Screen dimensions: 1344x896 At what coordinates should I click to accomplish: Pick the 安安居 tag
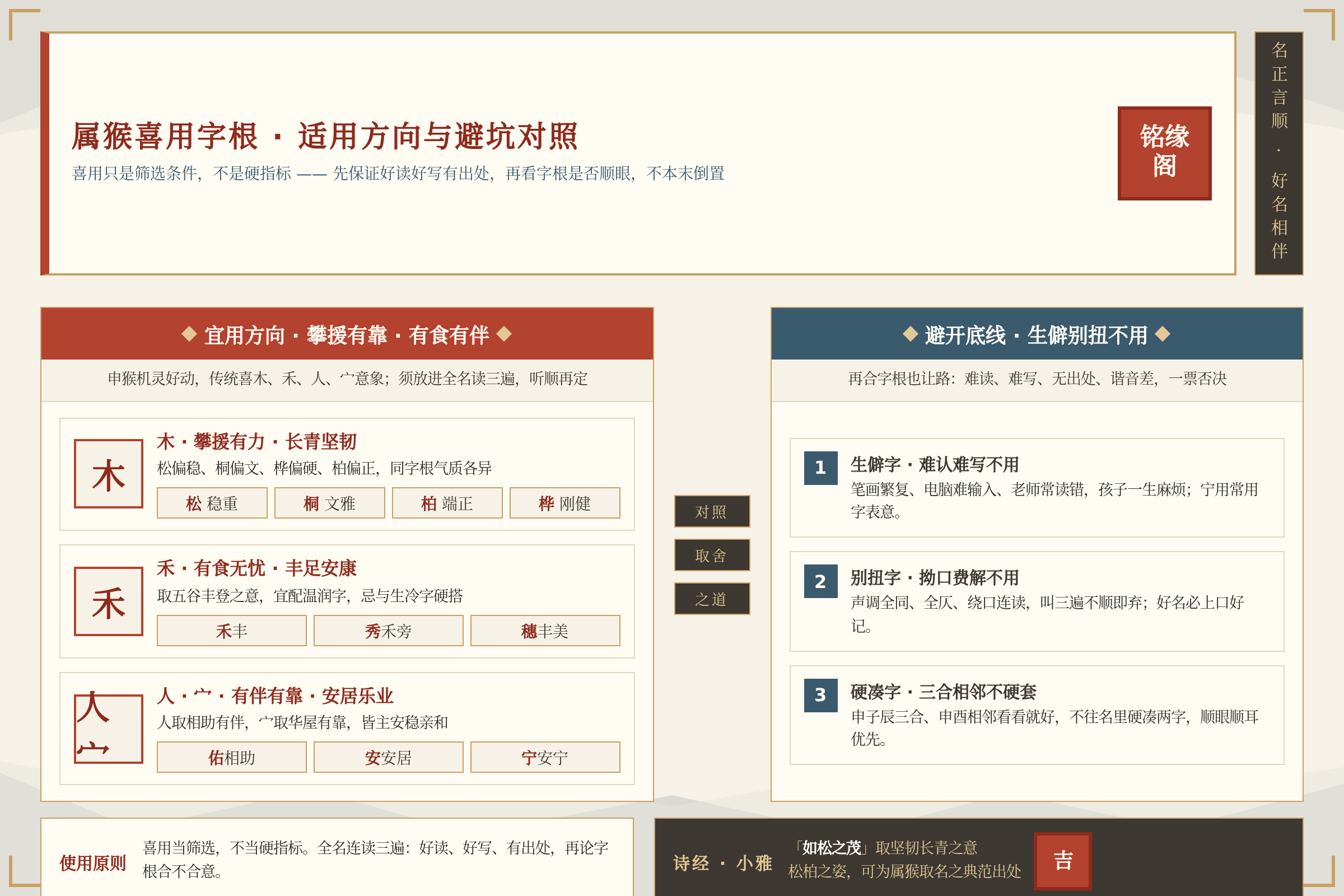point(389,757)
